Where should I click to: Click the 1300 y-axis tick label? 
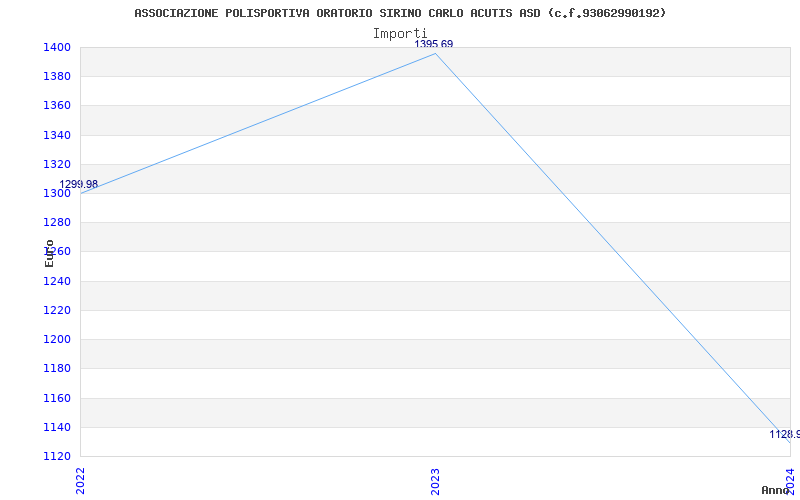click(57, 193)
